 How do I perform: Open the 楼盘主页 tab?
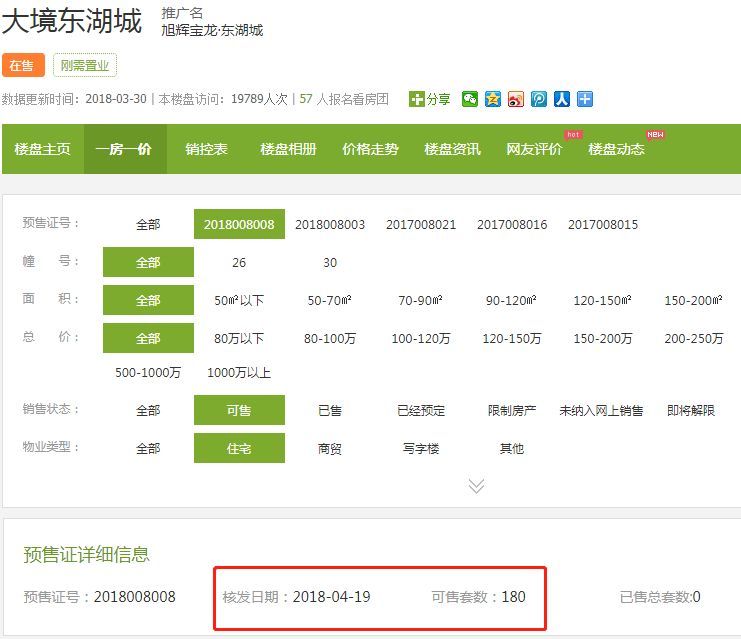tap(43, 149)
